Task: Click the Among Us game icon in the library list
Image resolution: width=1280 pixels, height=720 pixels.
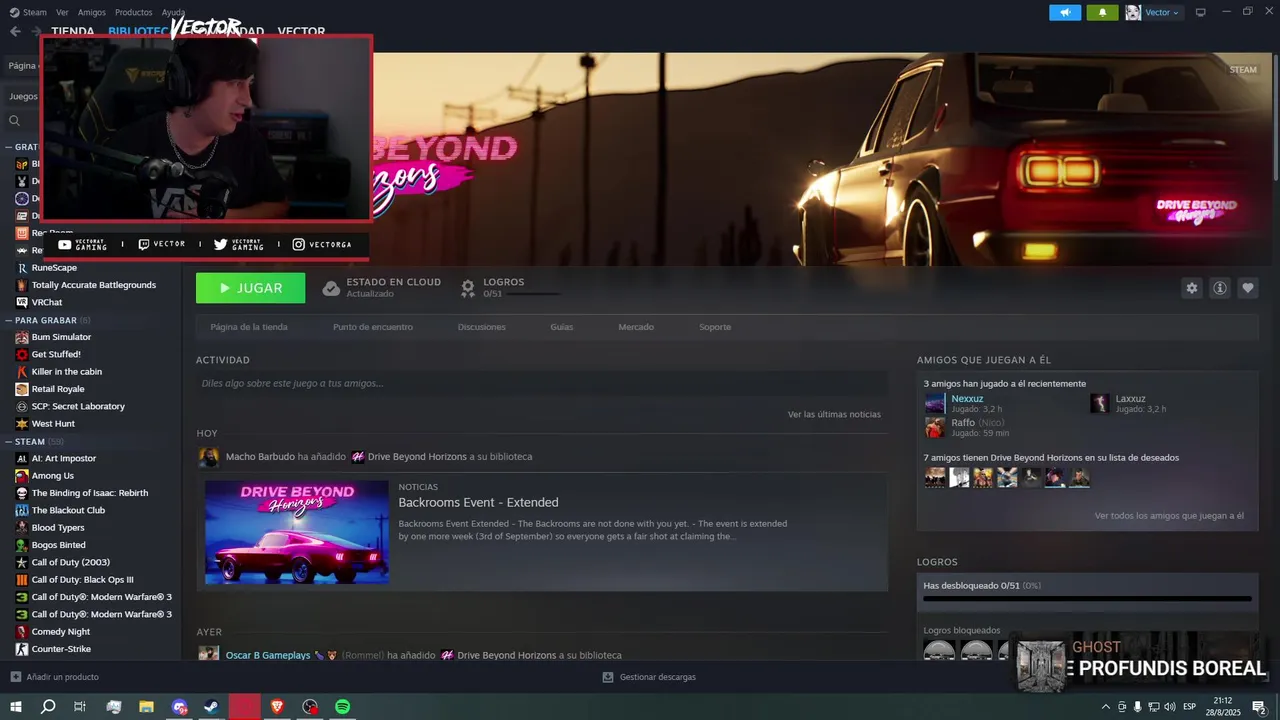Action: tap(22, 476)
